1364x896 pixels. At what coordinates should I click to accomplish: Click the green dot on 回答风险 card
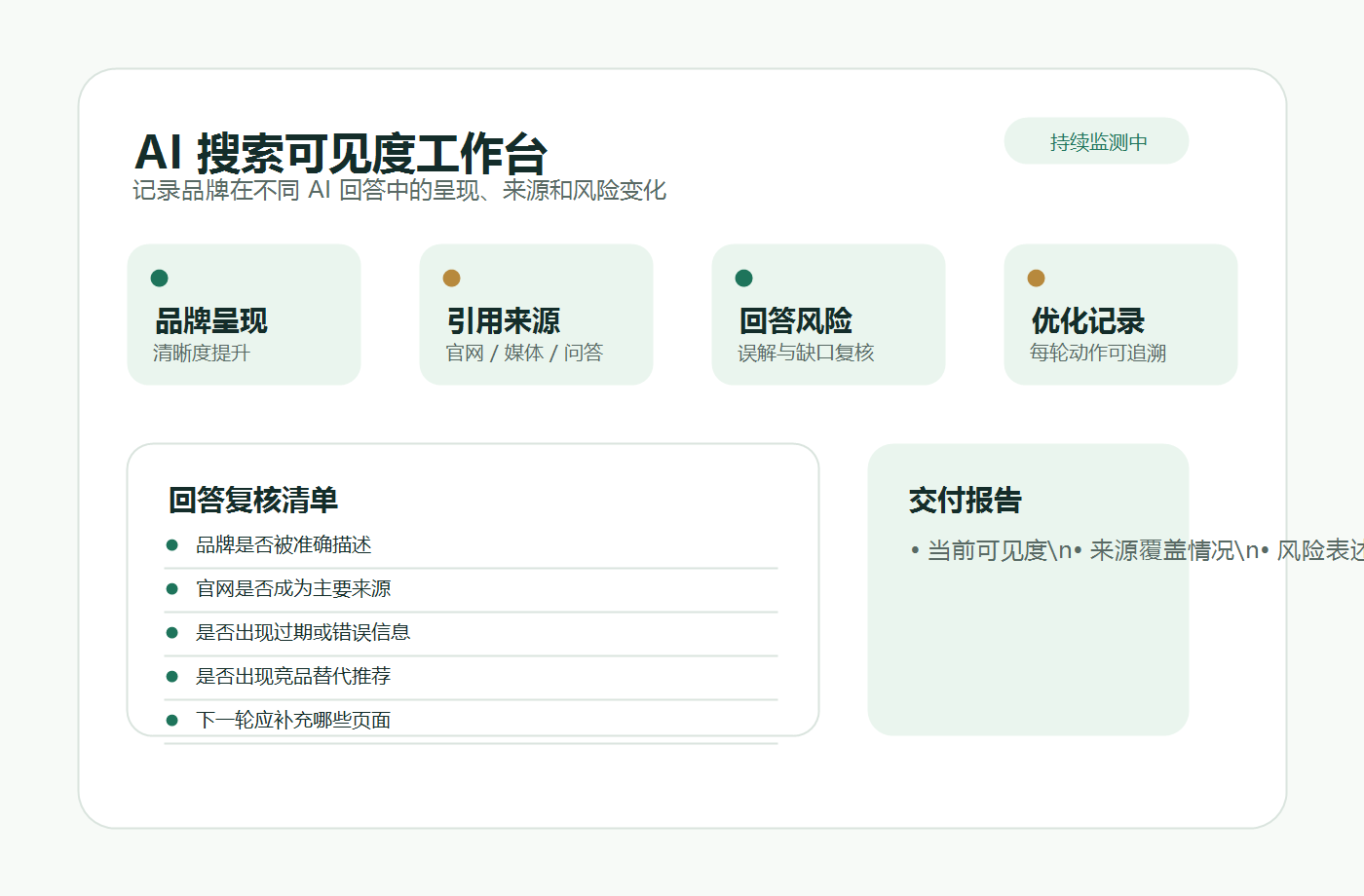click(744, 279)
